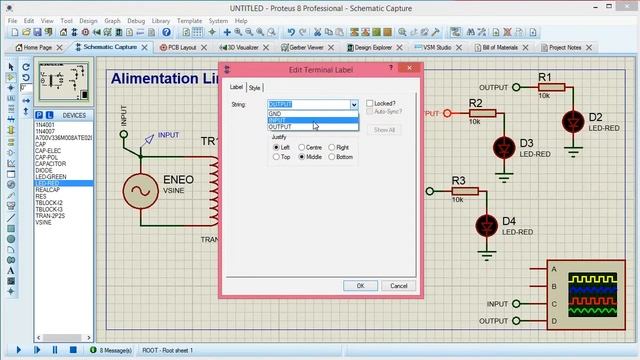Enable the Locked? checkbox
Image resolution: width=640 pixels, height=360 pixels.
pos(369,103)
